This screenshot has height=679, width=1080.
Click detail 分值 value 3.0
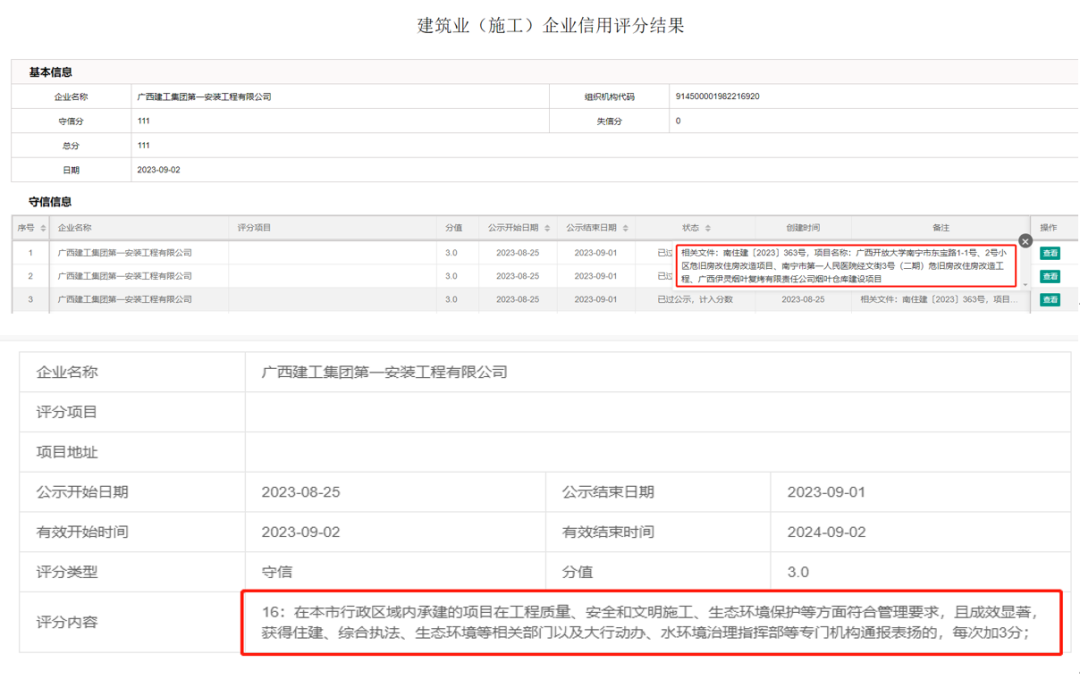point(798,572)
